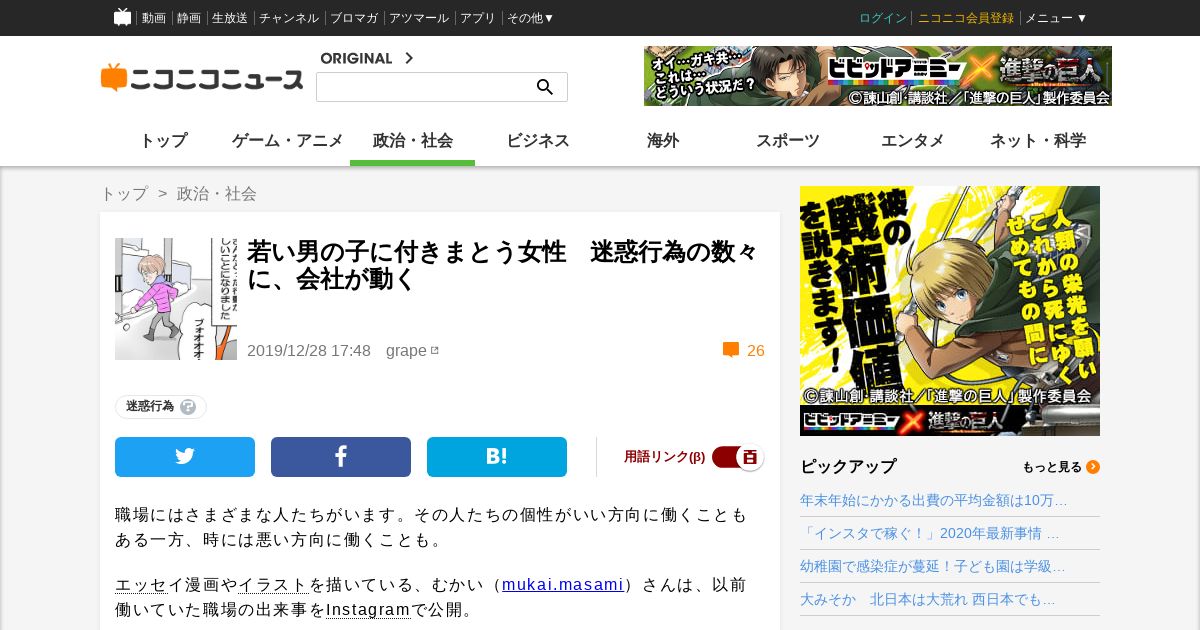
Task: Click the yellow 進撃の巨人 sidebar ad
Action: [x=950, y=311]
